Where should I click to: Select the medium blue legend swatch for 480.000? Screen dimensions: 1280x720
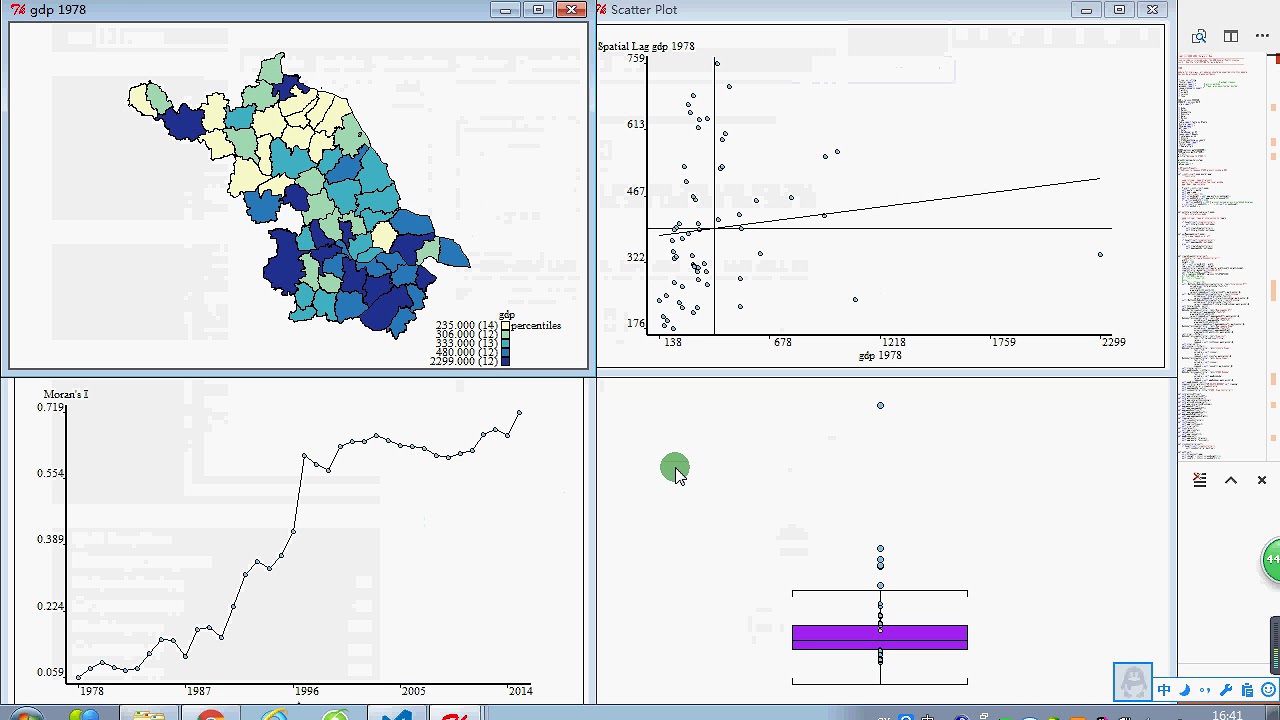506,353
